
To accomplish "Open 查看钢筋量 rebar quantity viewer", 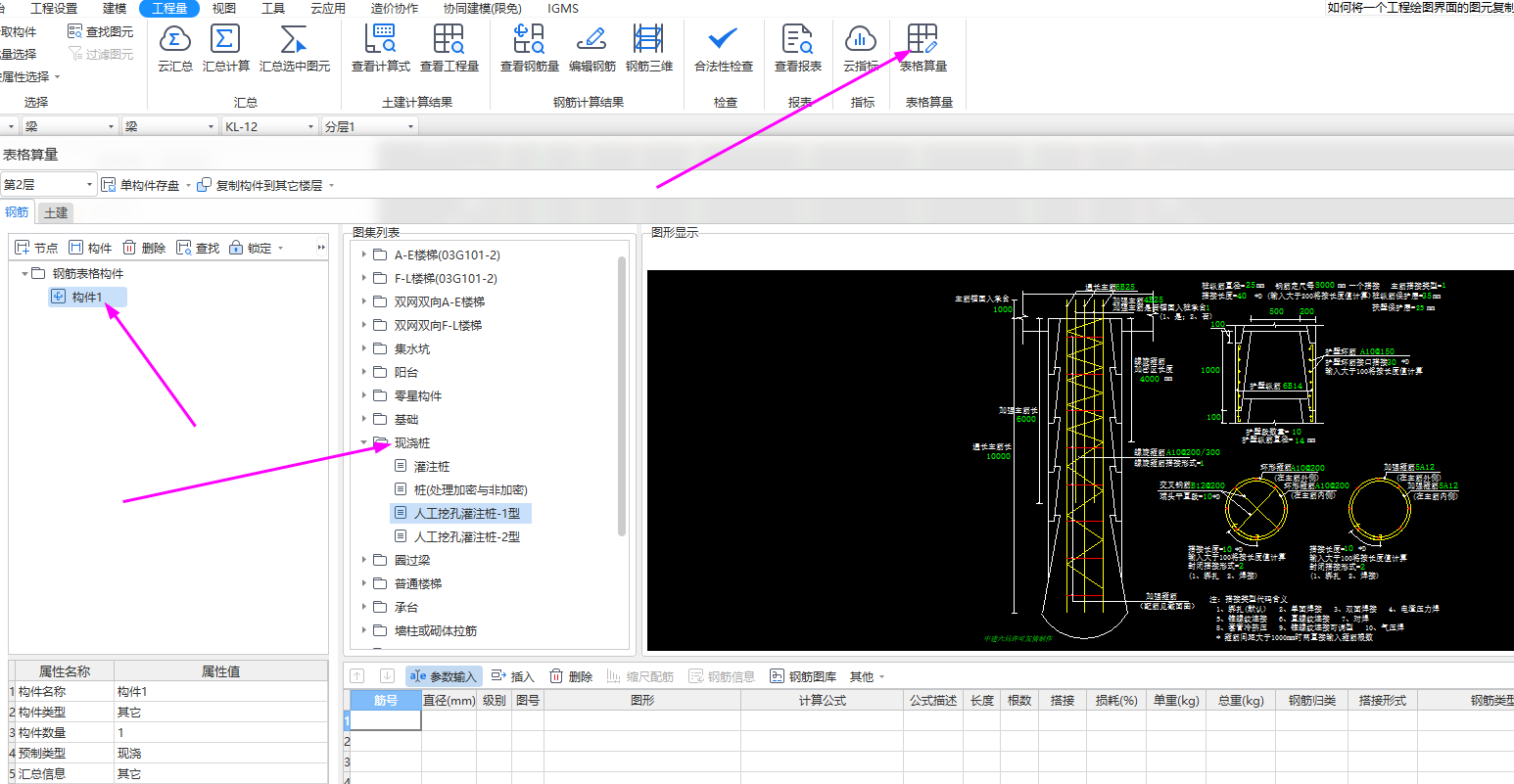I will point(529,48).
